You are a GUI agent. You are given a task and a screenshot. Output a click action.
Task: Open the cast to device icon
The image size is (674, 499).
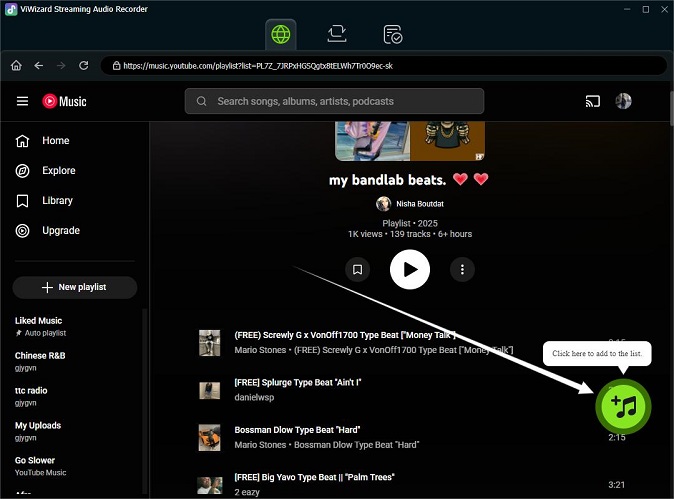(592, 101)
